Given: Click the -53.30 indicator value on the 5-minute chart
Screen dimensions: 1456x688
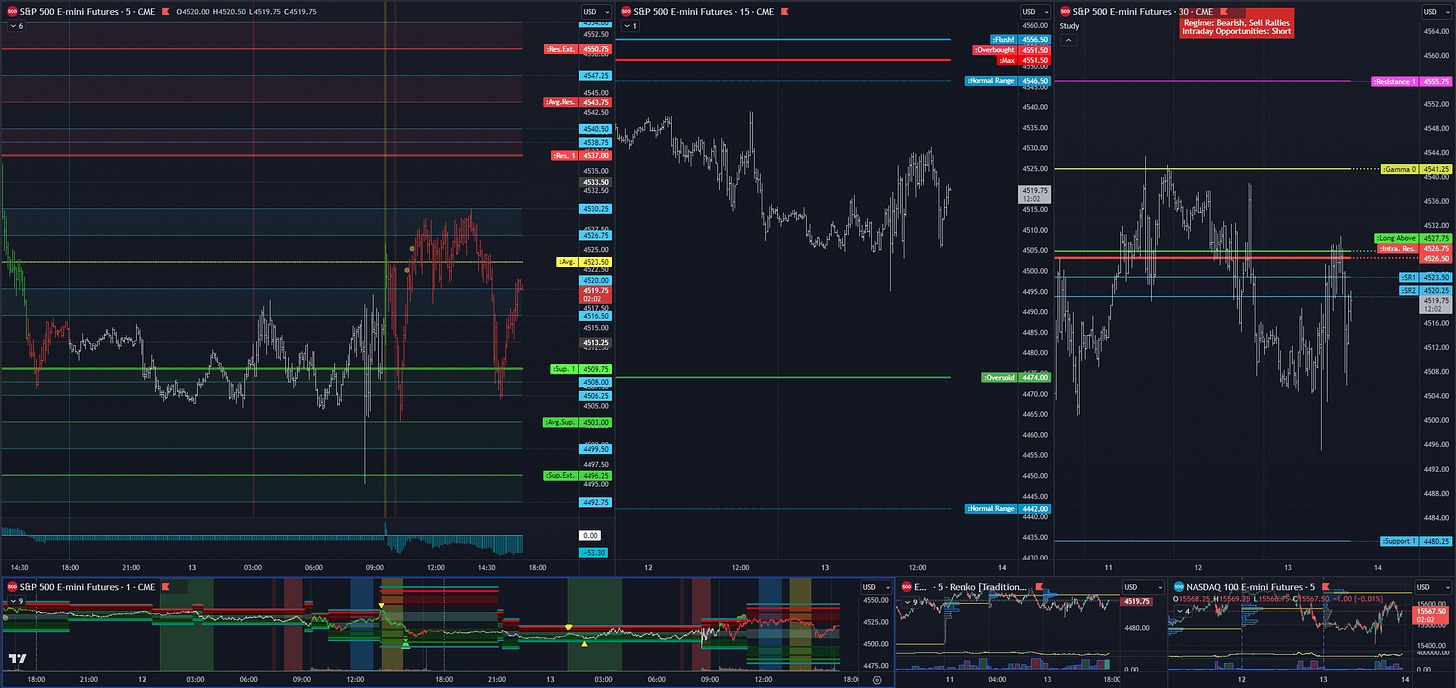Looking at the screenshot, I should (x=592, y=551).
